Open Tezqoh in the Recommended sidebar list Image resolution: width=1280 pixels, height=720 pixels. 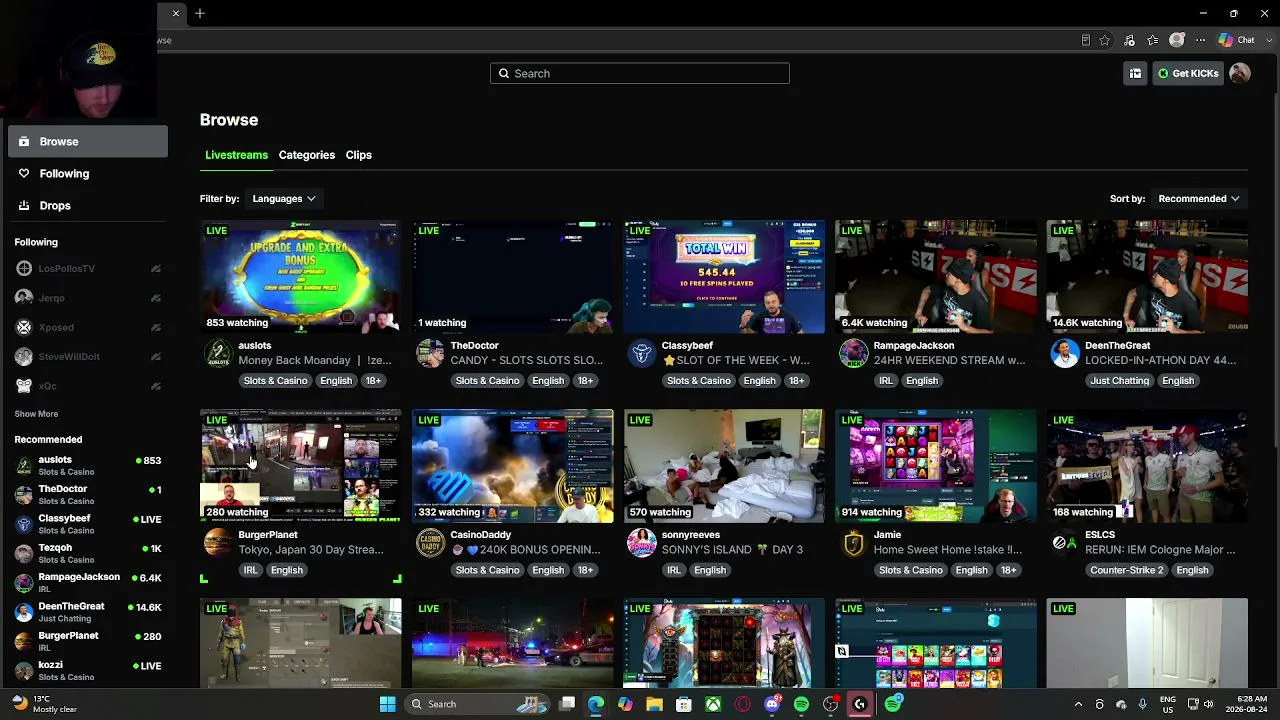[88, 553]
